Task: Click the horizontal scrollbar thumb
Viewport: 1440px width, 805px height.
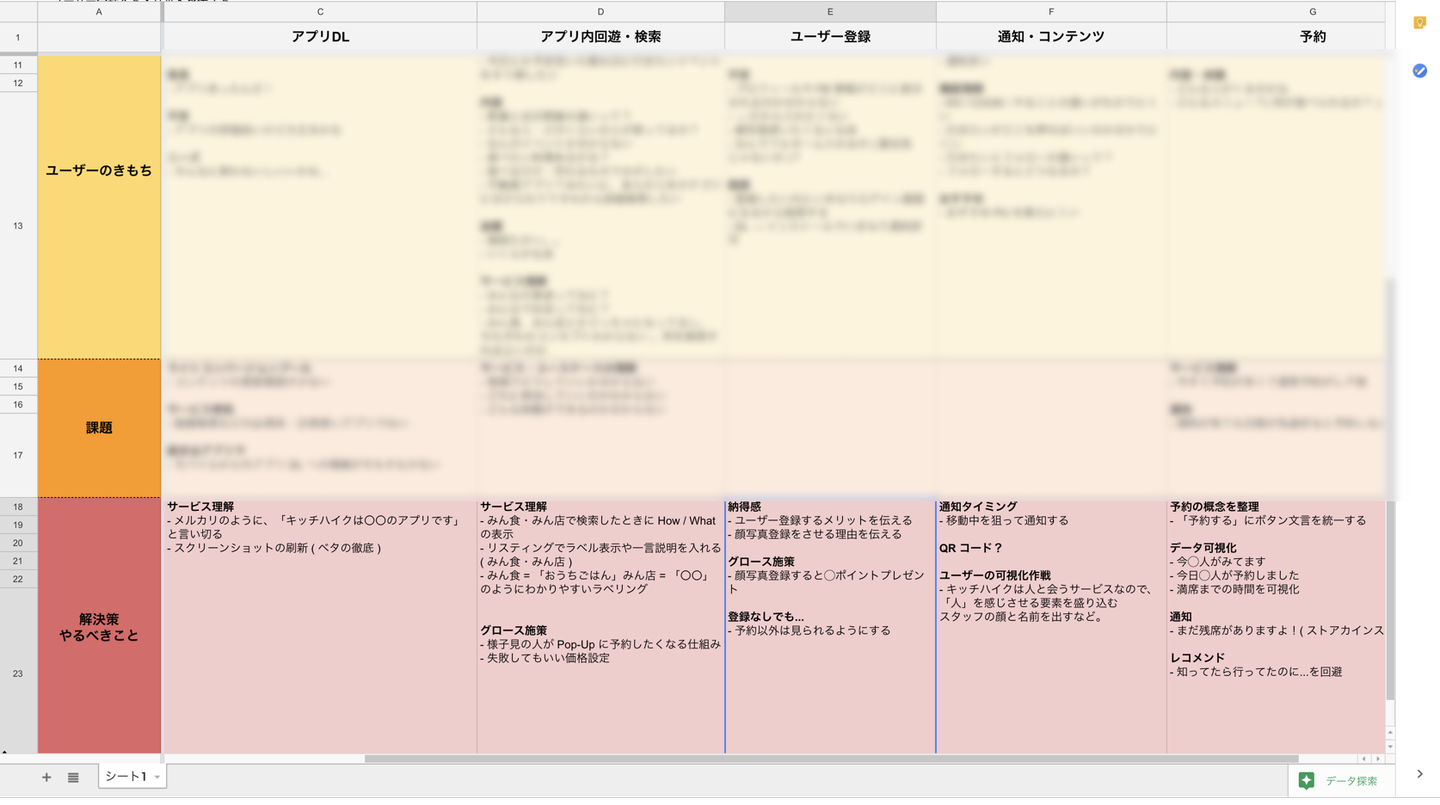Action: click(831, 759)
